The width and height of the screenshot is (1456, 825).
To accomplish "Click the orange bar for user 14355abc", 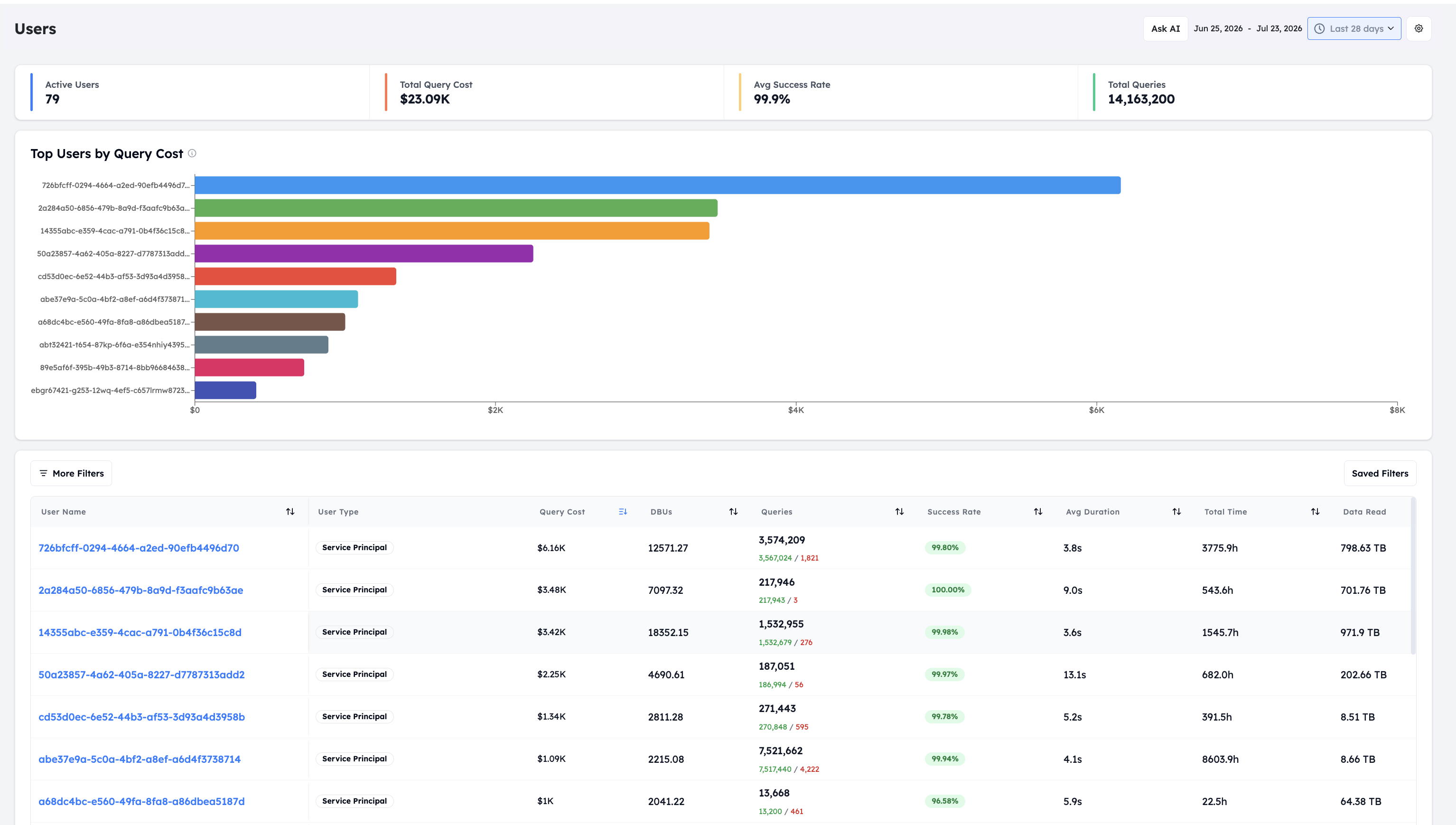I will point(452,231).
